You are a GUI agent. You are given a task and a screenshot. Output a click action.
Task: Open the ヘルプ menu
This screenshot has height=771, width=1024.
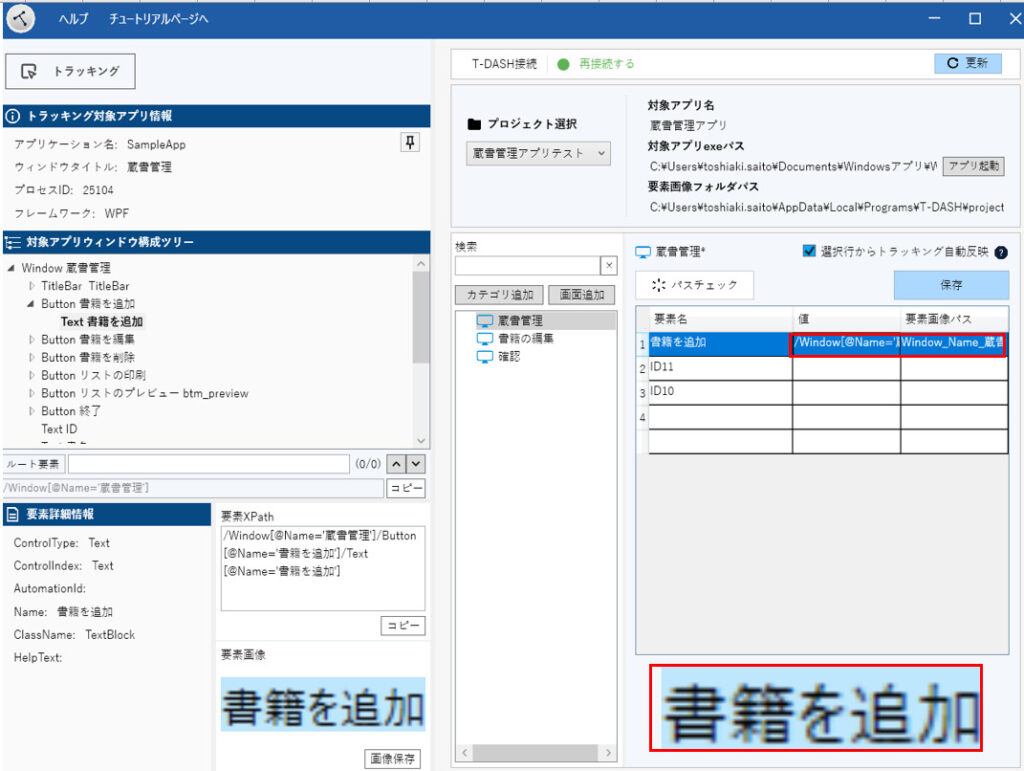coord(73,20)
